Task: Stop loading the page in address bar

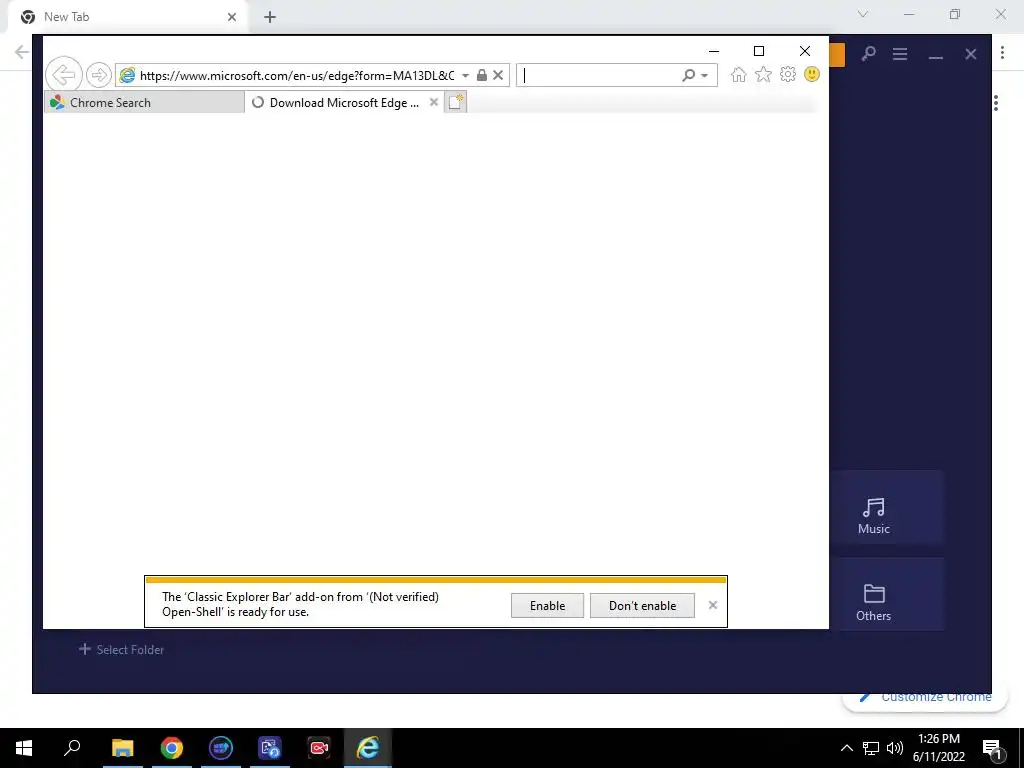Action: (x=498, y=75)
